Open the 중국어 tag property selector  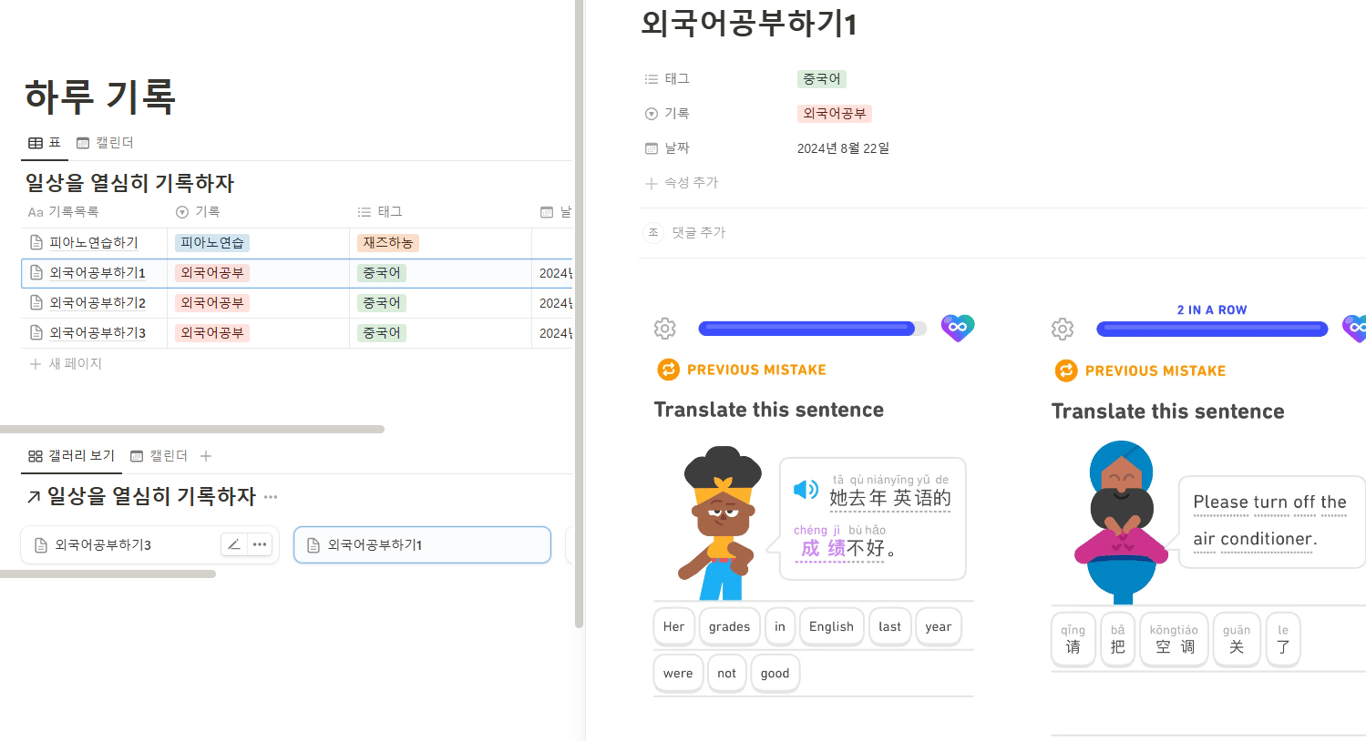pos(821,78)
